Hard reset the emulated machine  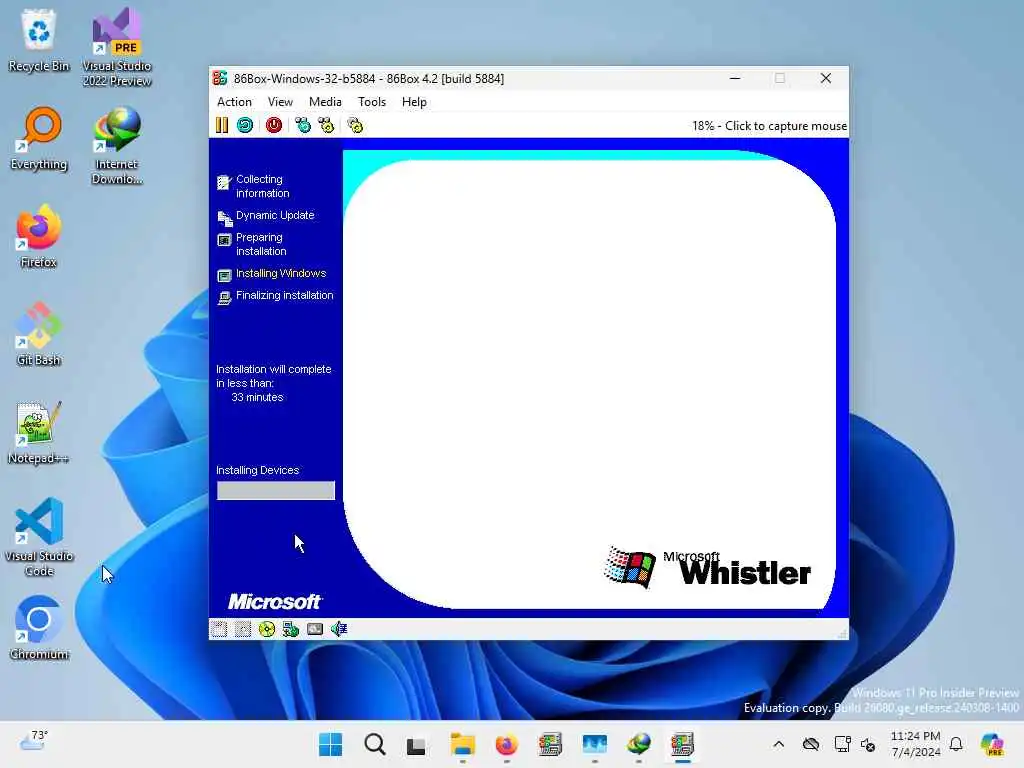click(x=245, y=125)
